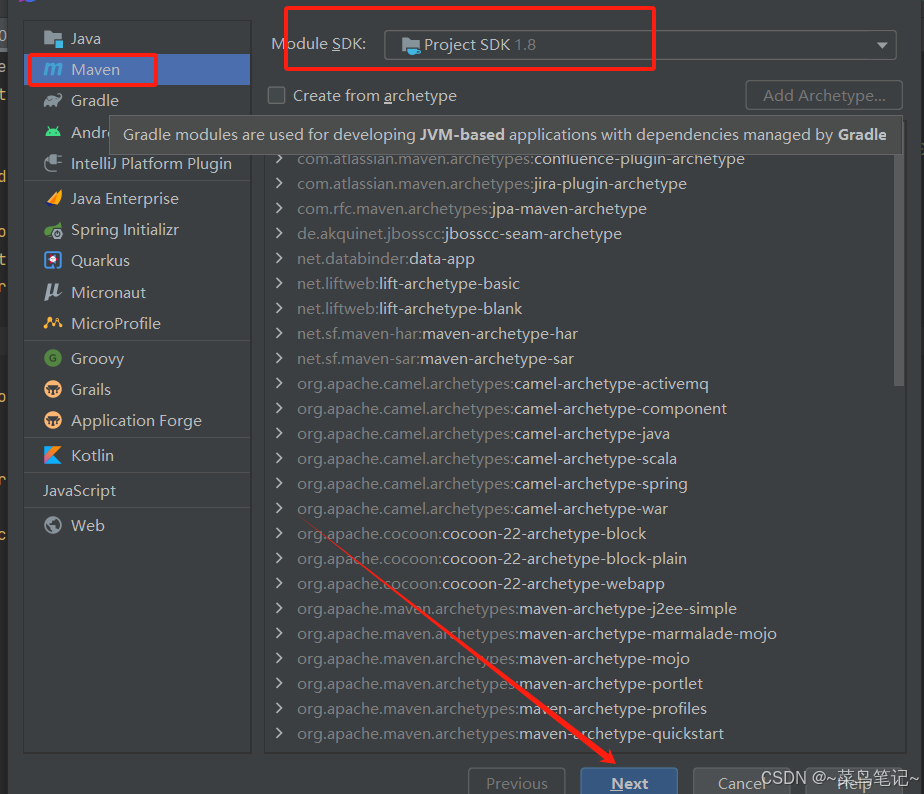Click the Web globe icon
The width and height of the screenshot is (924, 794).
(x=53, y=525)
